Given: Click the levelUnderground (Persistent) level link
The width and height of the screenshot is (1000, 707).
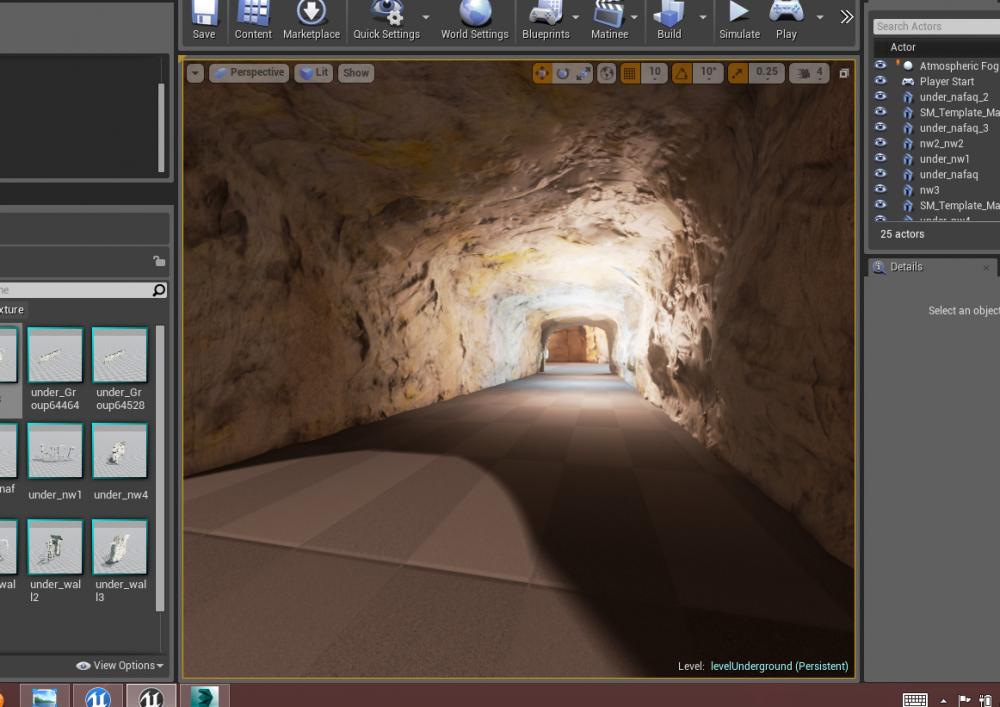Looking at the screenshot, I should (x=779, y=666).
